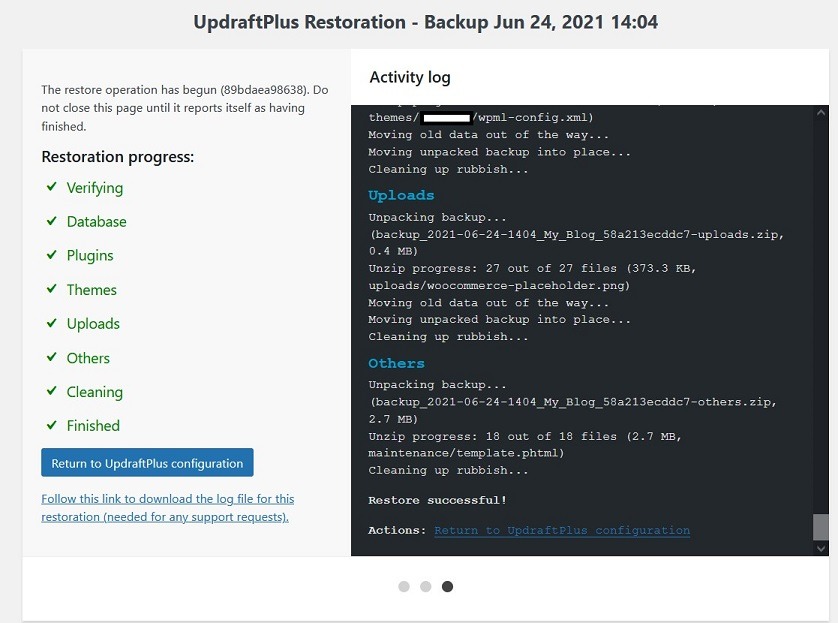Click the checkmark icon next to Database
The height and width of the screenshot is (623, 838).
(x=52, y=221)
